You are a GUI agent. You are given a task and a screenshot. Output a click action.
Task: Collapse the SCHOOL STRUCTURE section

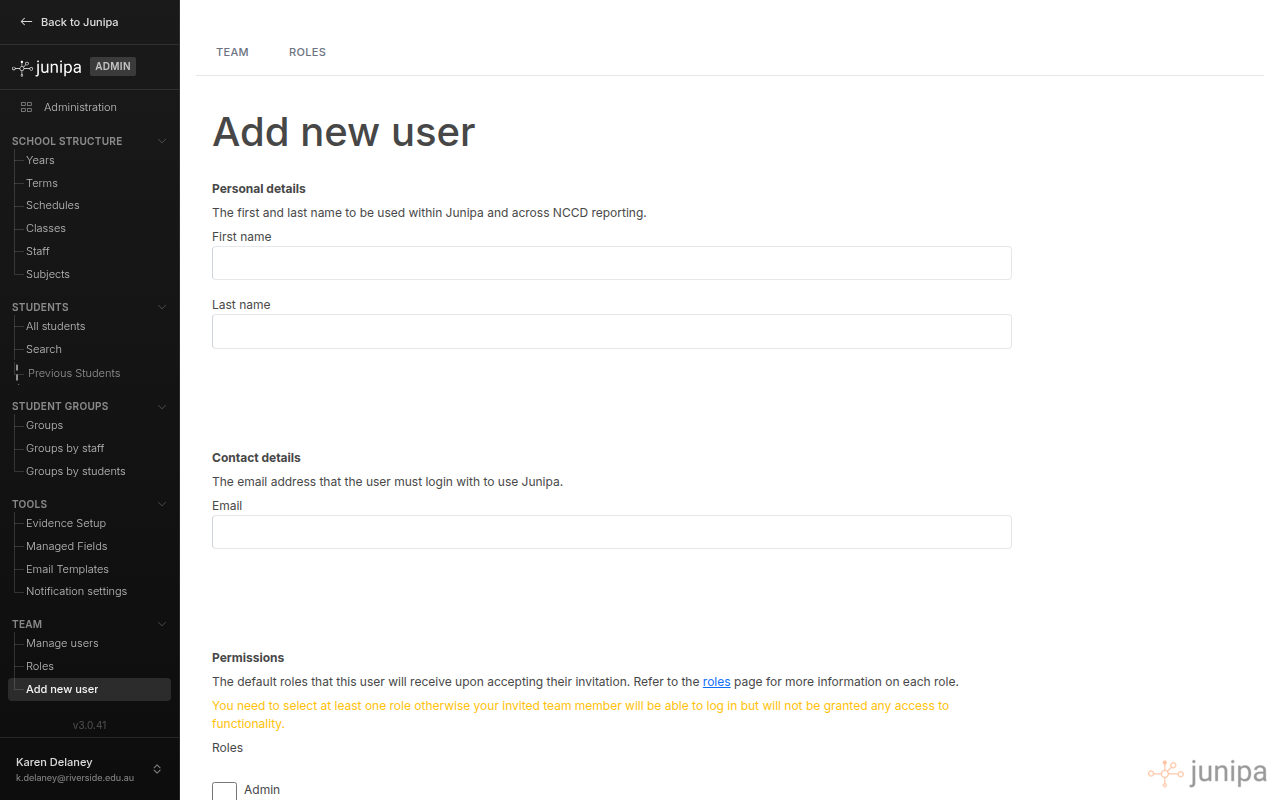pos(161,140)
